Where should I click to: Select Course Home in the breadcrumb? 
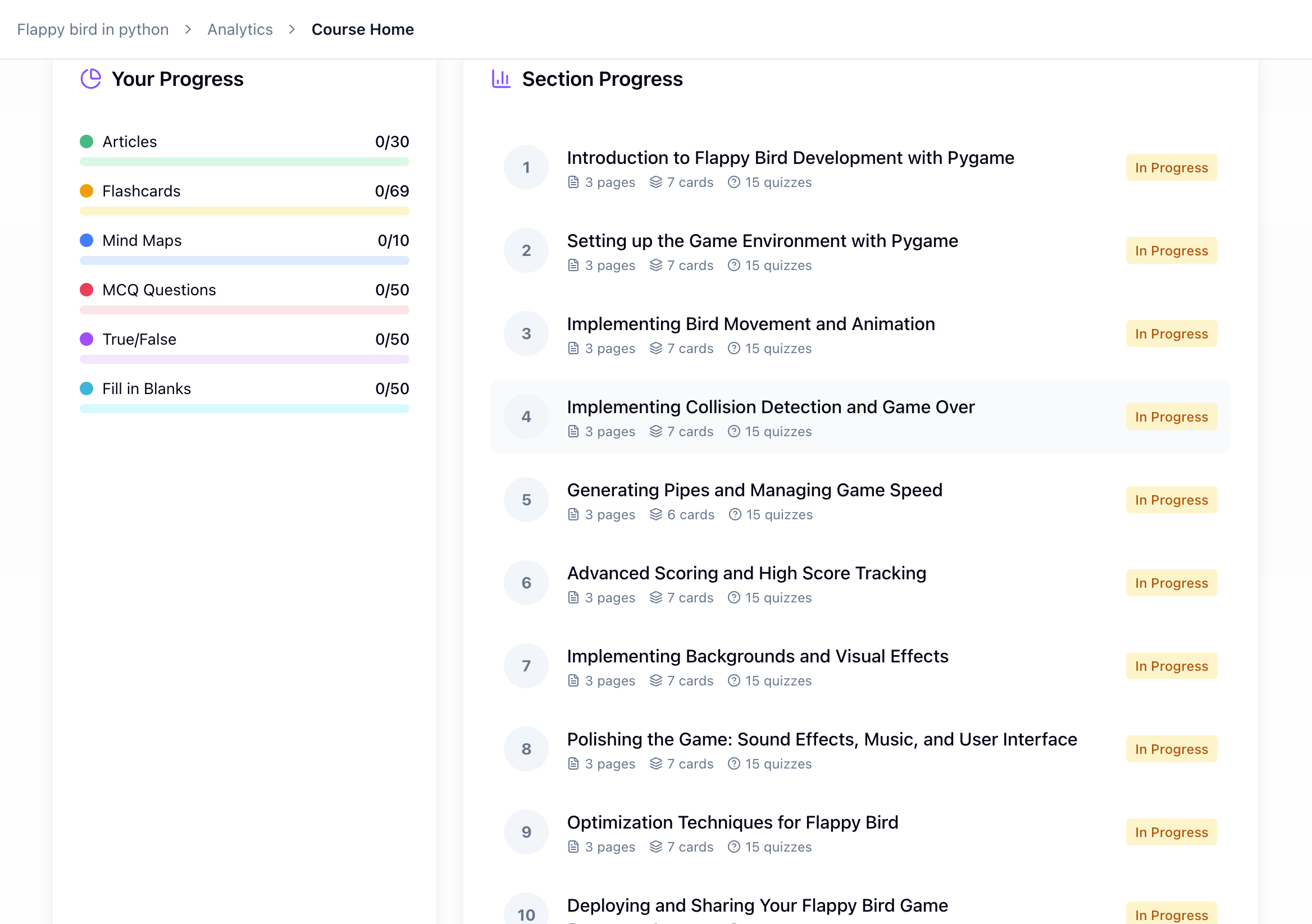[362, 29]
